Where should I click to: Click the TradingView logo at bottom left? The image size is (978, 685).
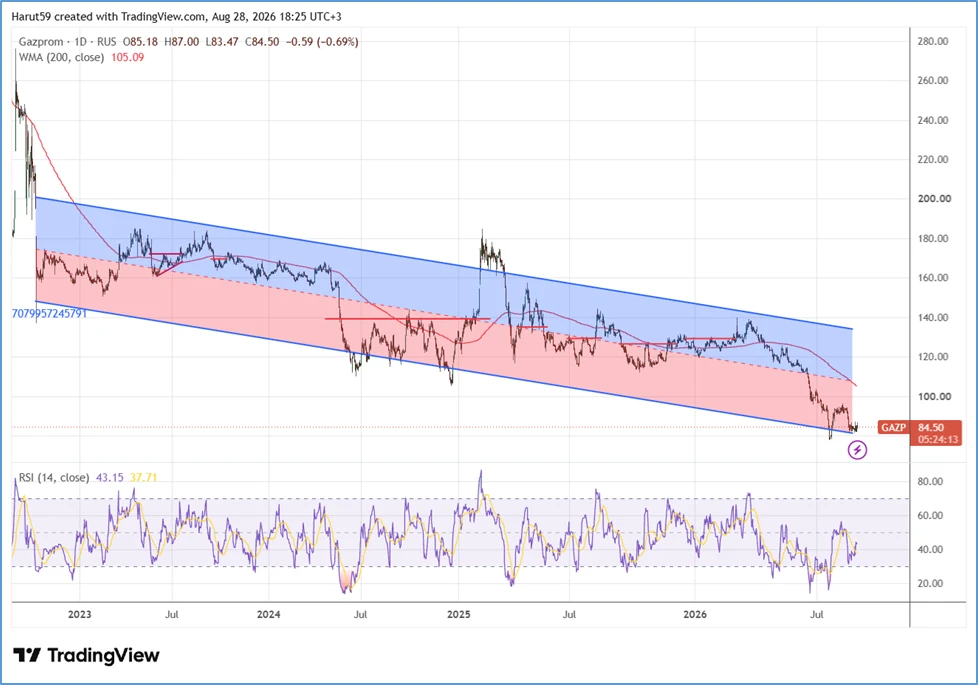coord(86,655)
